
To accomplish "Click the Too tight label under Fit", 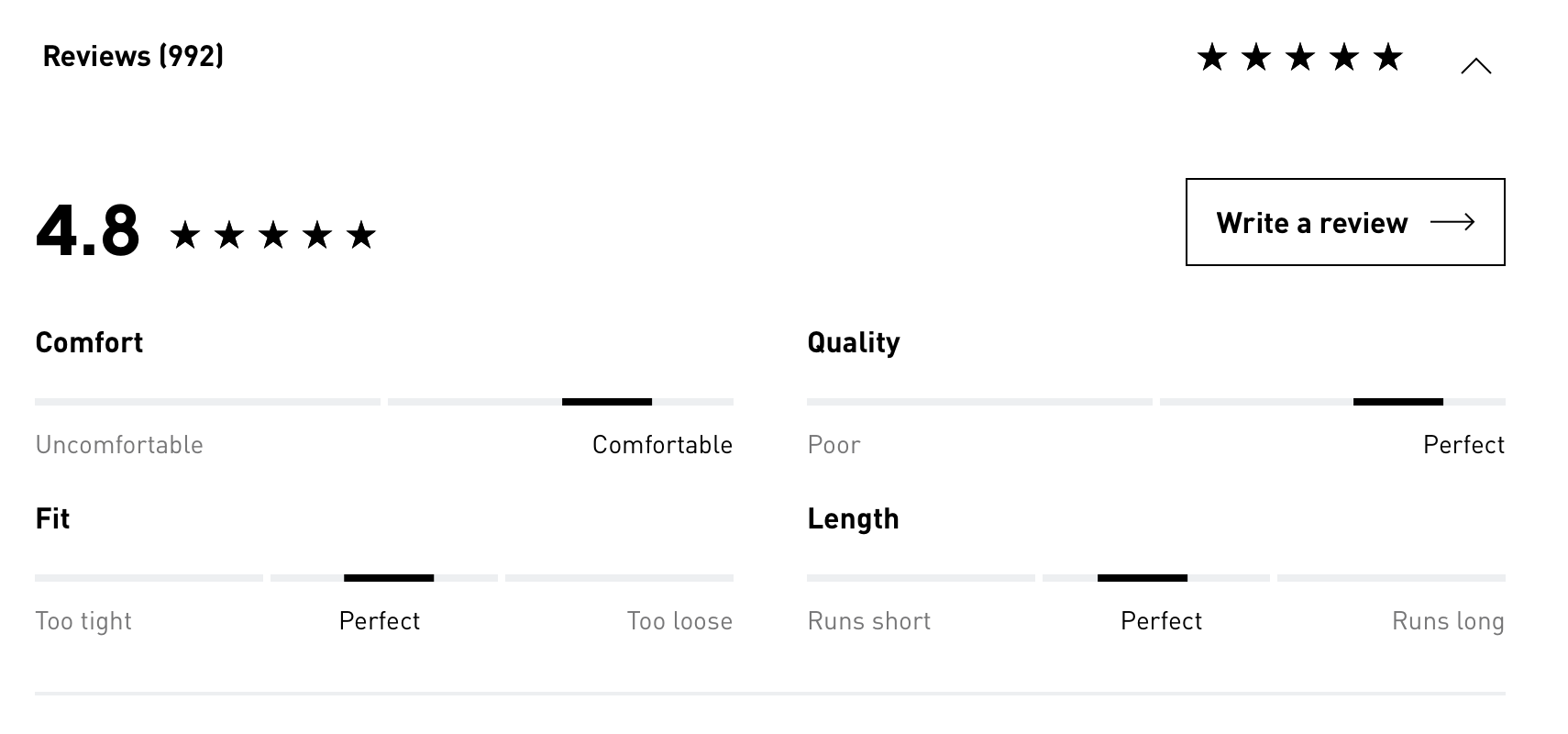I will [83, 621].
